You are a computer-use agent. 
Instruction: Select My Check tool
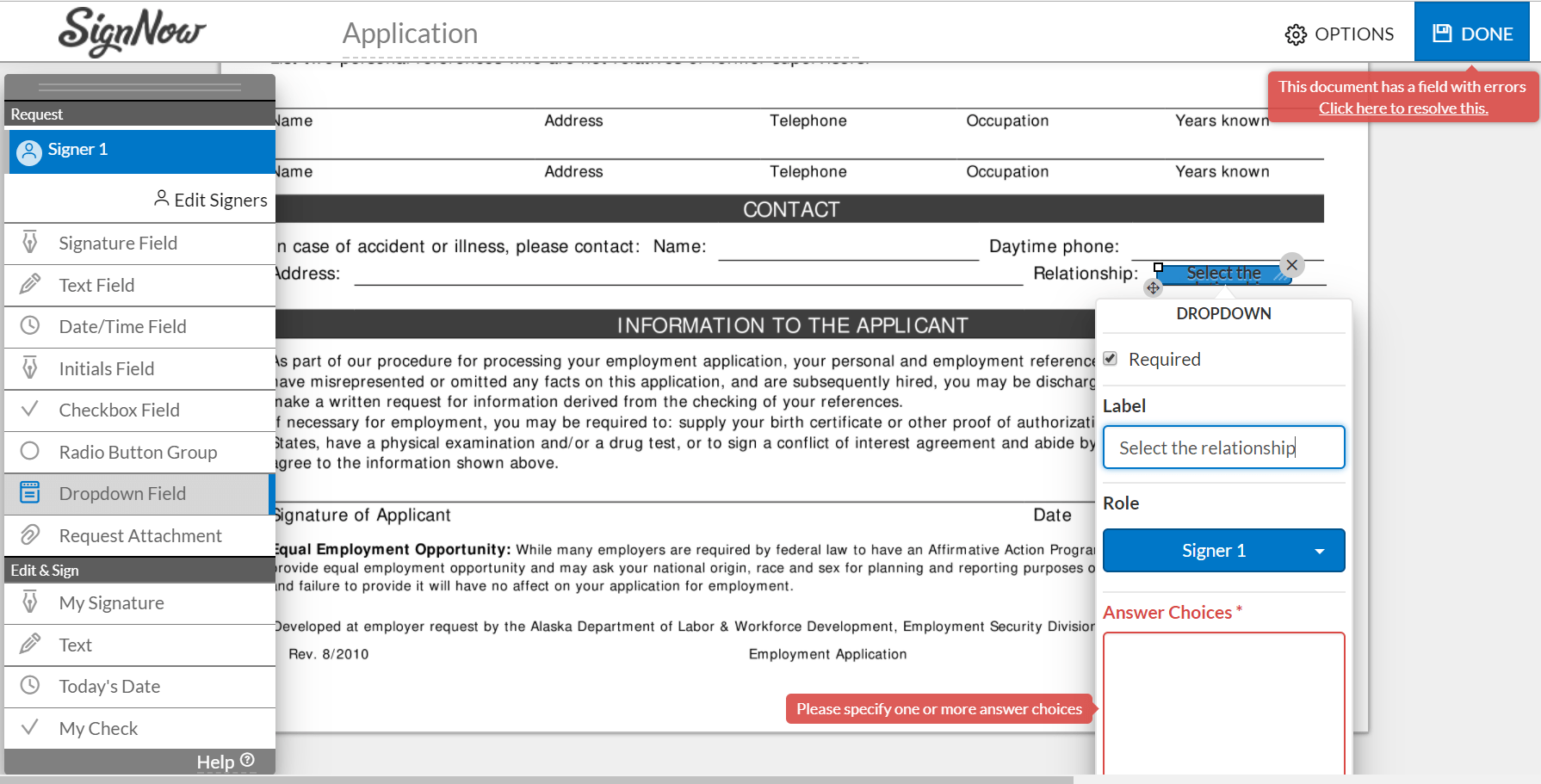139,728
